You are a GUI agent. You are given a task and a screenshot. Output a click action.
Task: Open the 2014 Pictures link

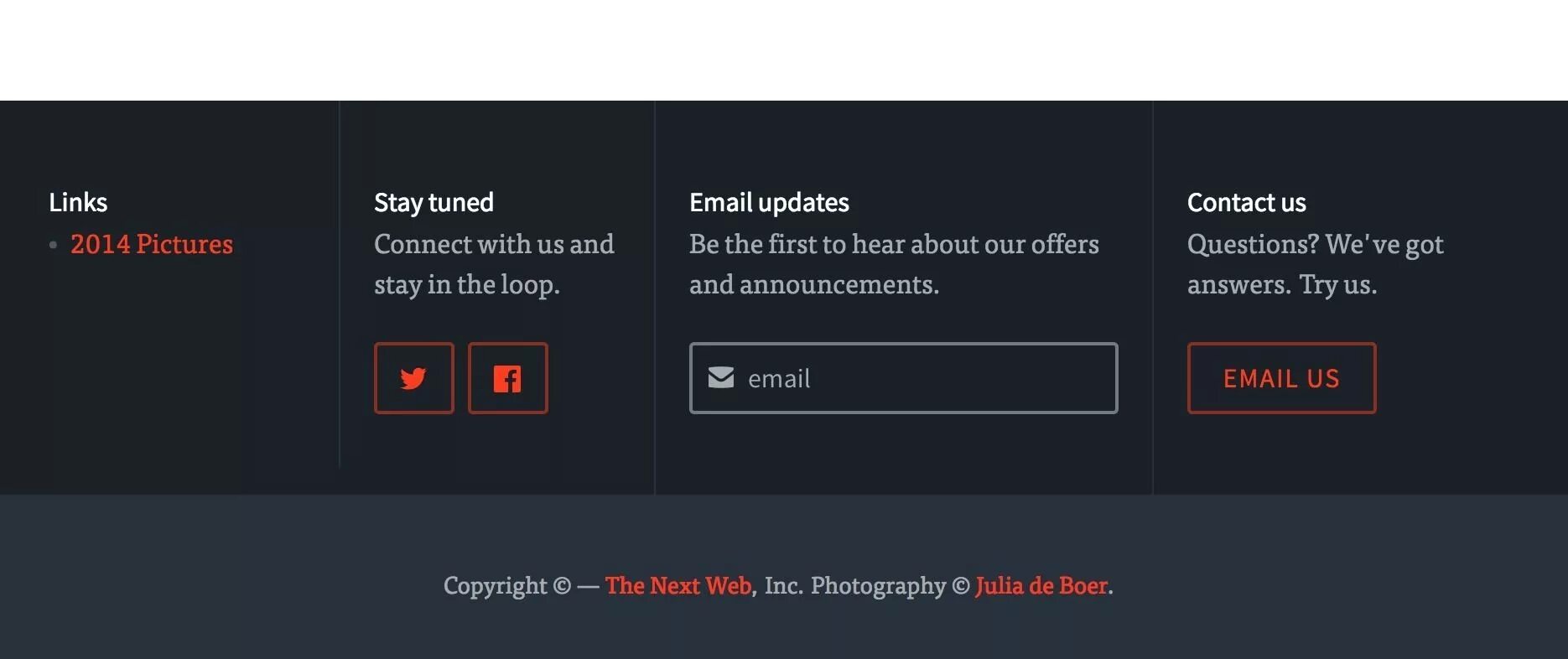152,244
